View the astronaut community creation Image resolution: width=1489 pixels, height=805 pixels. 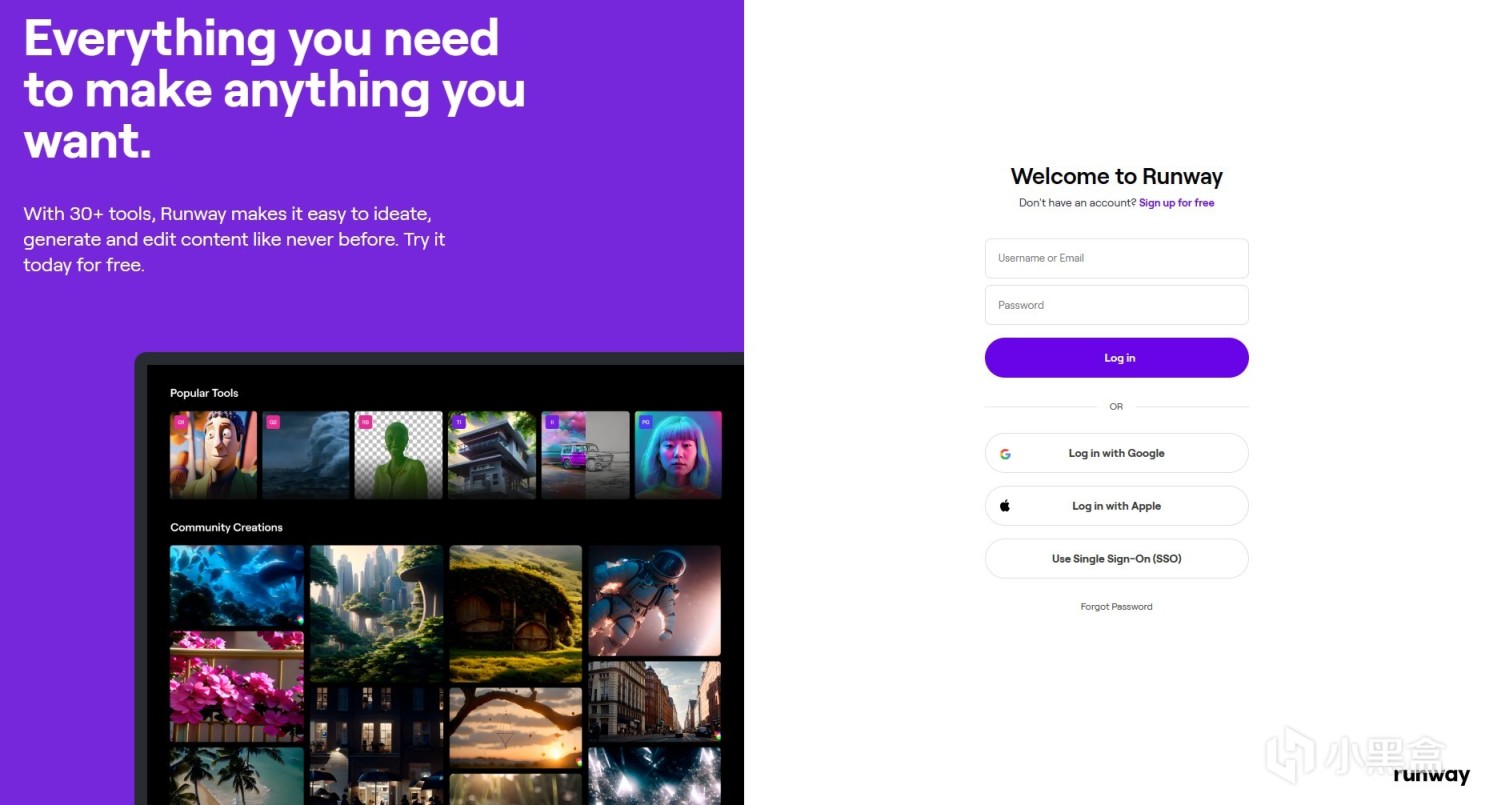tap(654, 600)
